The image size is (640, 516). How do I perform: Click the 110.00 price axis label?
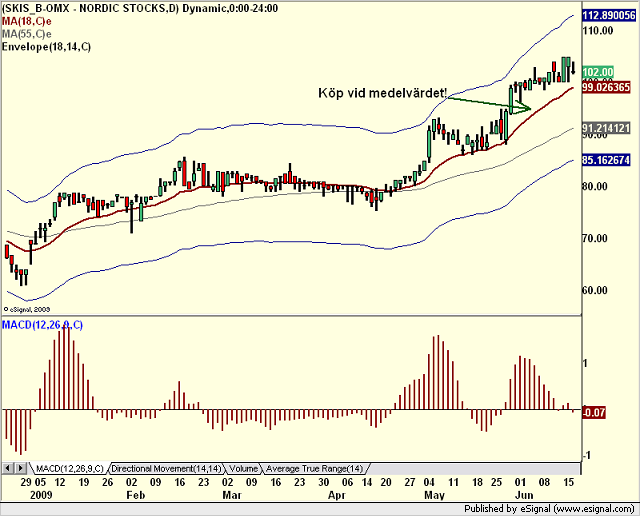[598, 30]
